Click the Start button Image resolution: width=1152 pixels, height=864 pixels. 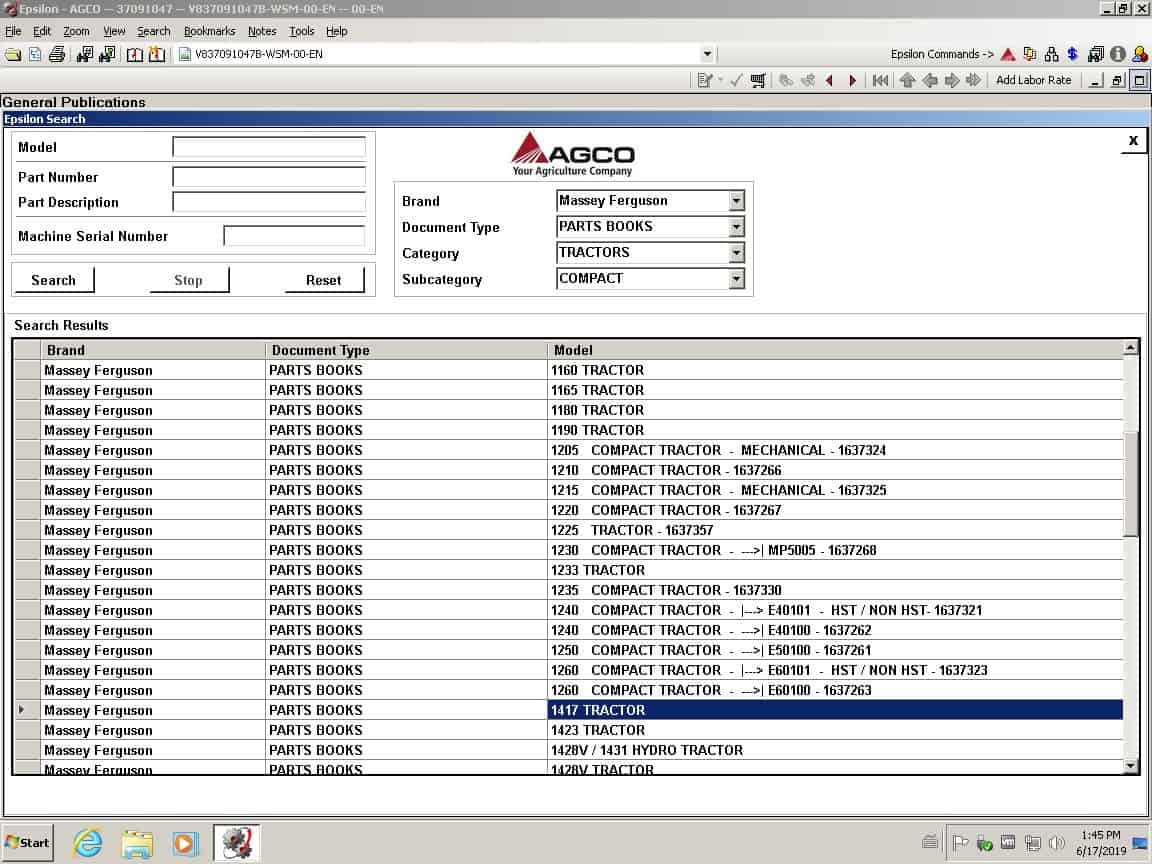[x=28, y=843]
